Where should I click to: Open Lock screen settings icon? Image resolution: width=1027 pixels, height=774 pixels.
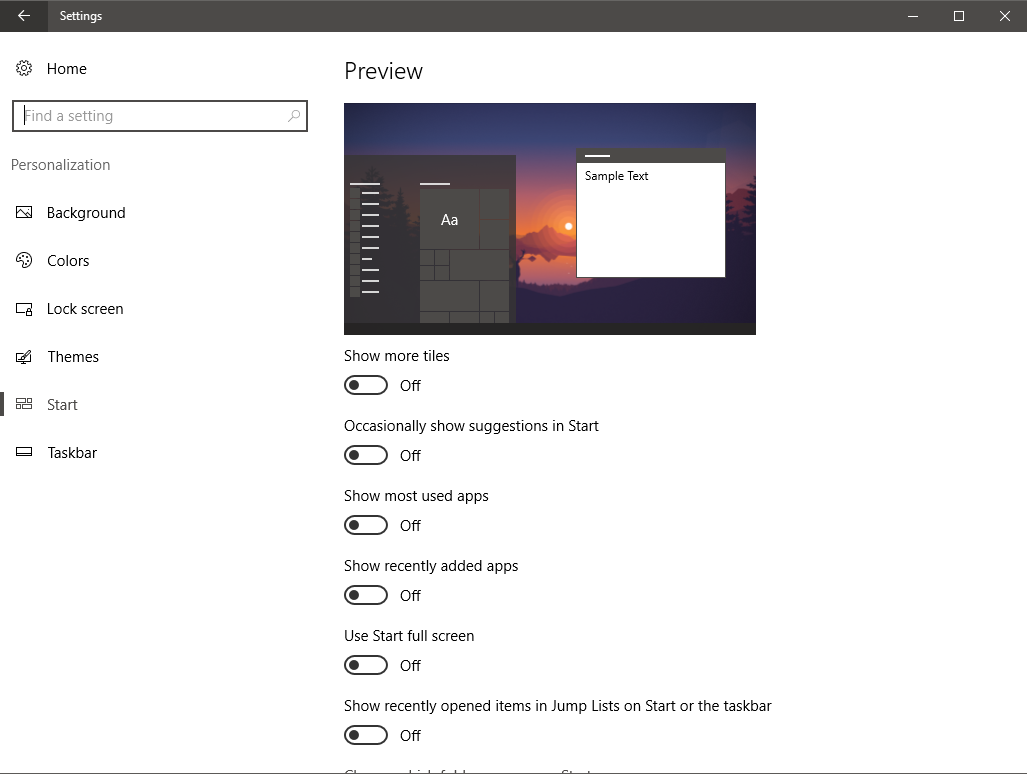pos(23,308)
